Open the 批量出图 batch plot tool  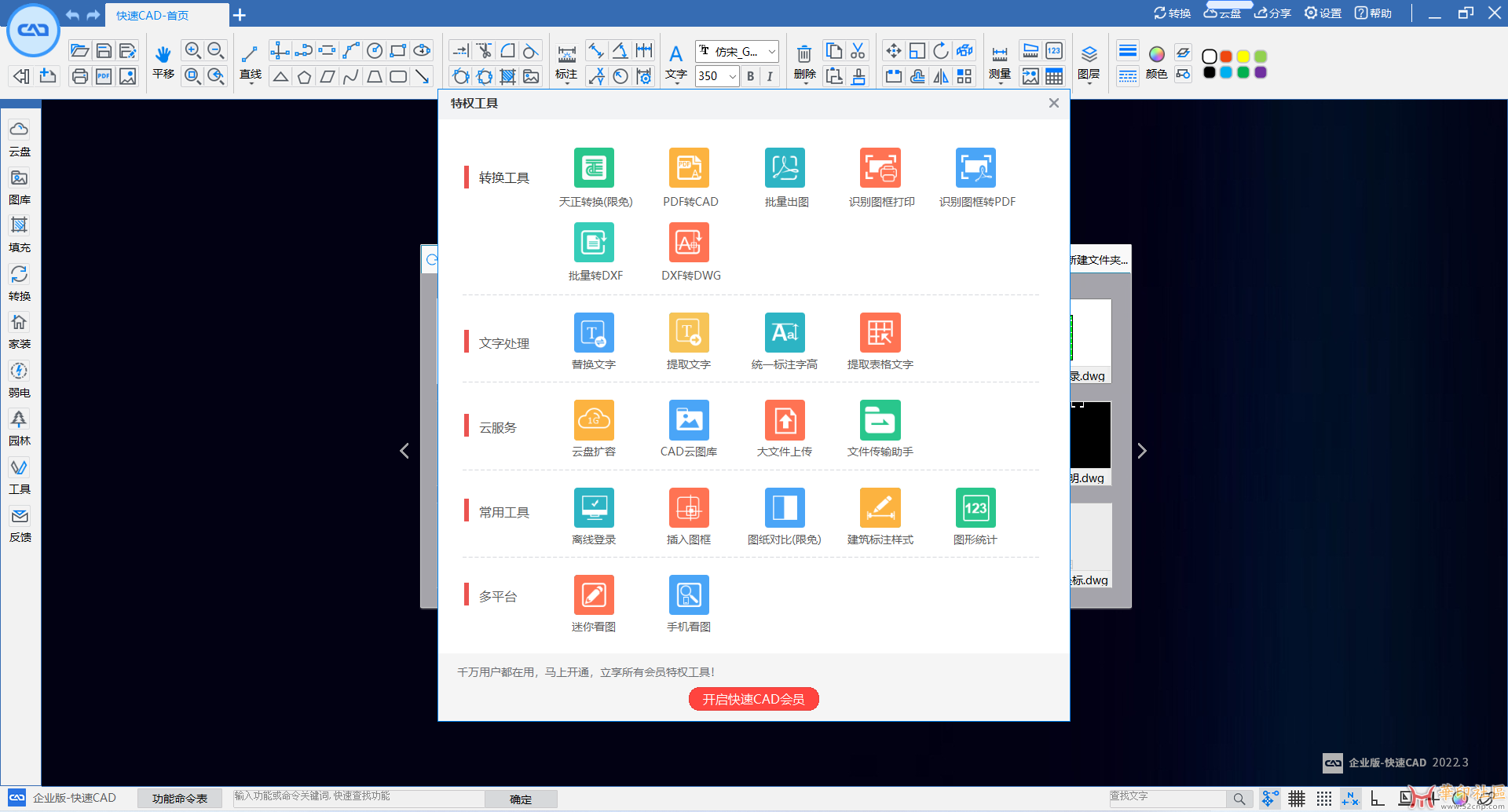coord(785,177)
